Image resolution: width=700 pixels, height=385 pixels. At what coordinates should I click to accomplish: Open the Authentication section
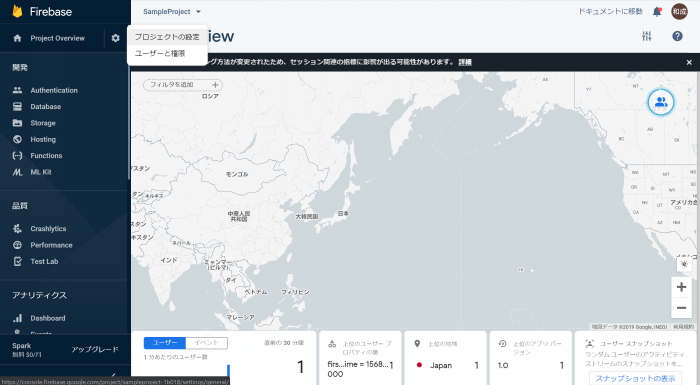coord(54,90)
